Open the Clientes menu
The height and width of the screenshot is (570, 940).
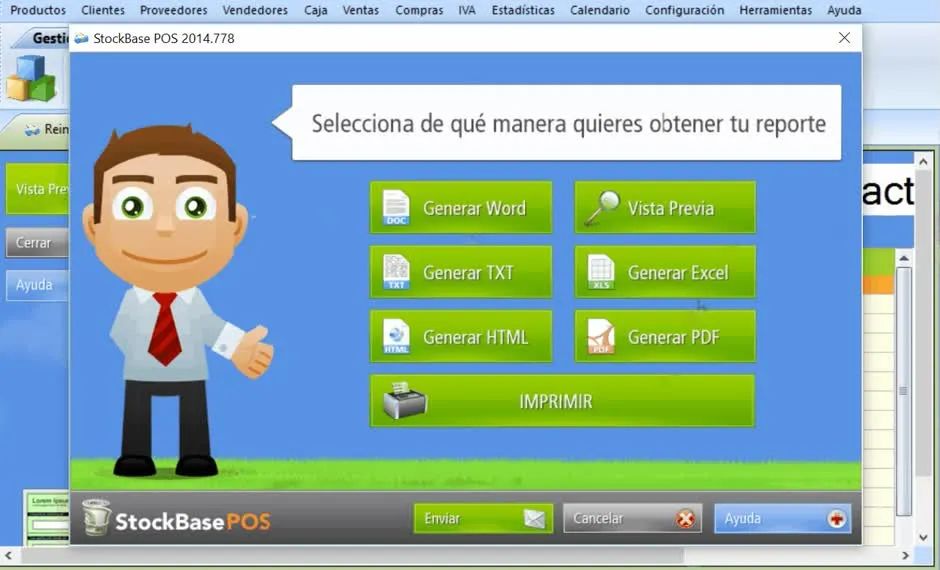(103, 10)
